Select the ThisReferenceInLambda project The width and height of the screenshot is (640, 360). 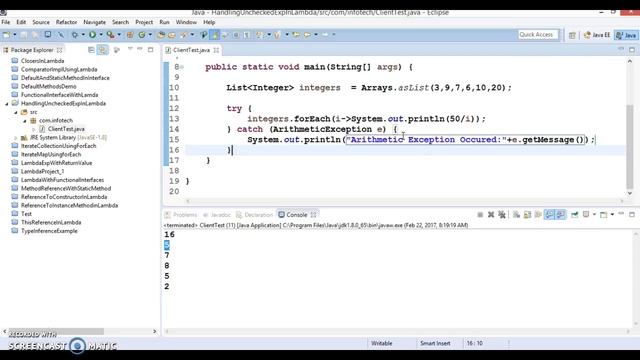point(51,222)
